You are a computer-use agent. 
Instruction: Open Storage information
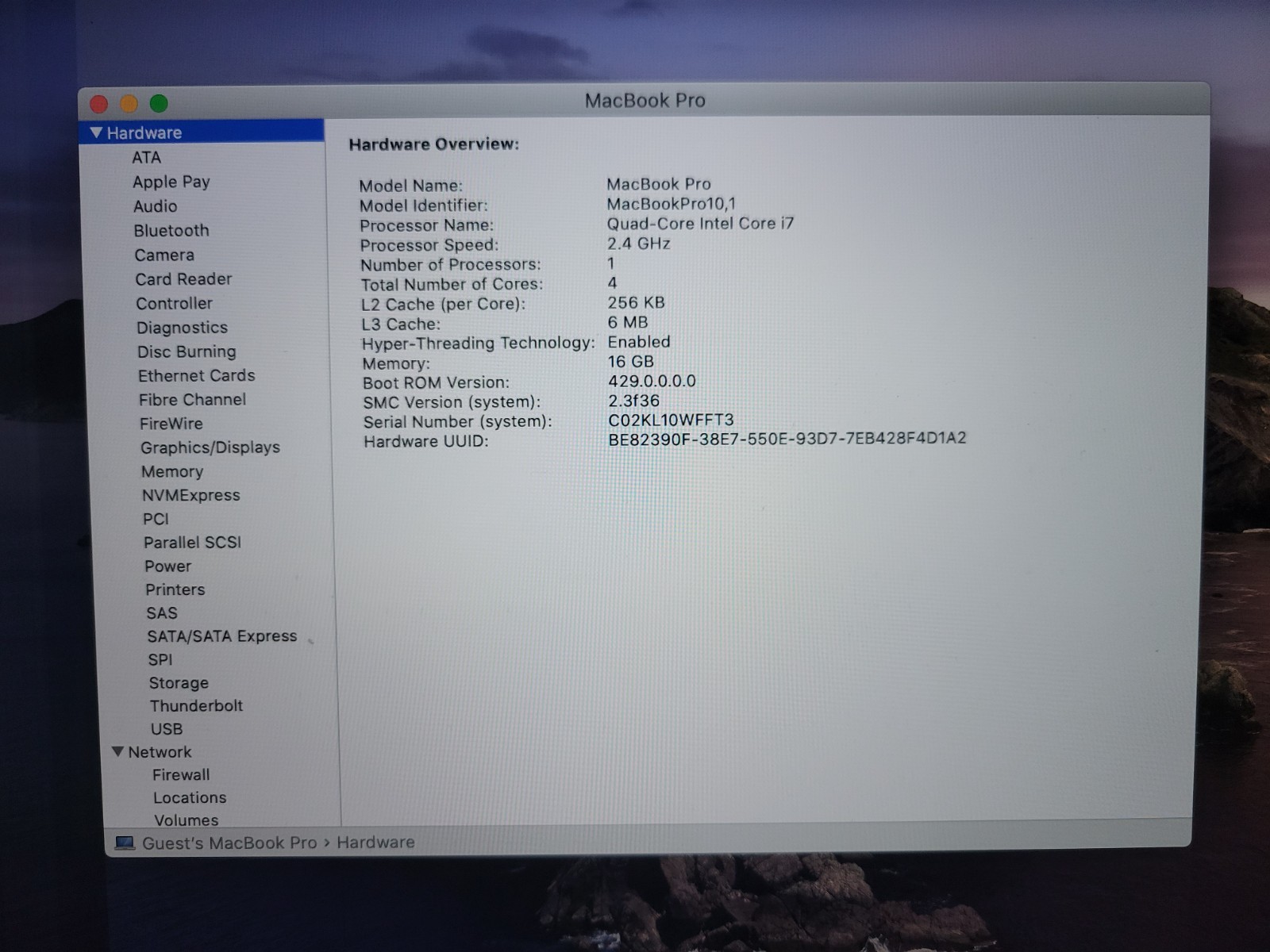[x=179, y=683]
